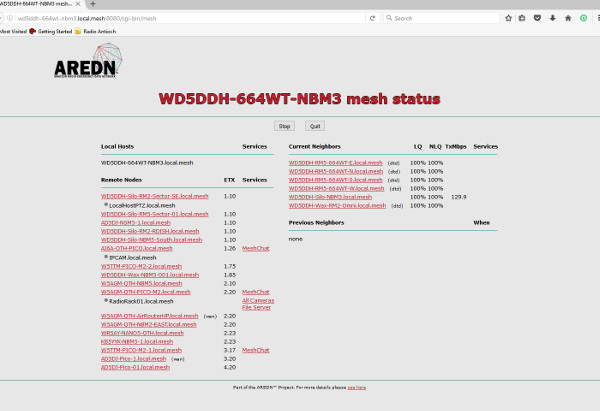Open the AD5DI-NSM5-1.local.mesh link
This screenshot has height=411, width=600.
[136, 223]
